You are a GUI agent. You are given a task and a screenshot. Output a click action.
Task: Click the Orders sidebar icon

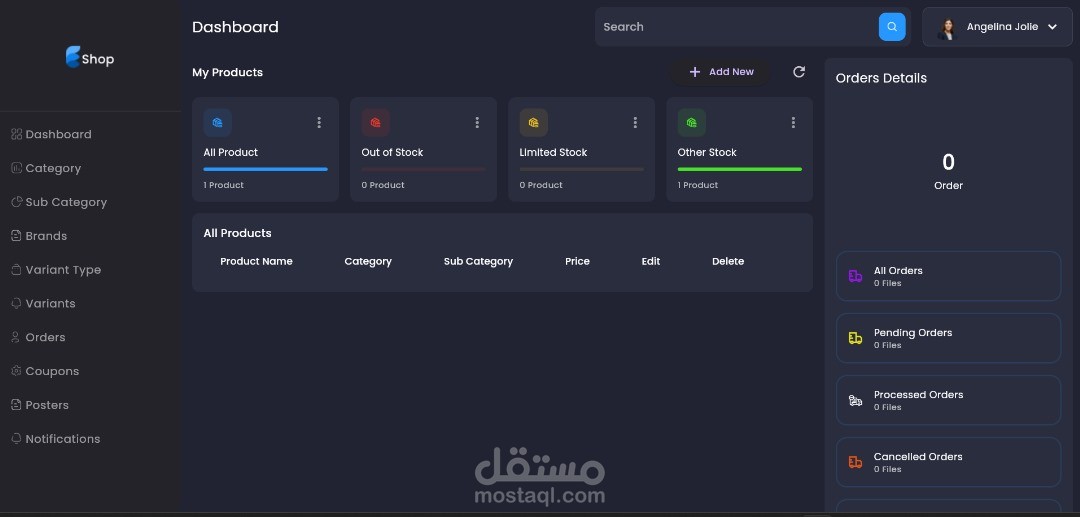(x=17, y=337)
